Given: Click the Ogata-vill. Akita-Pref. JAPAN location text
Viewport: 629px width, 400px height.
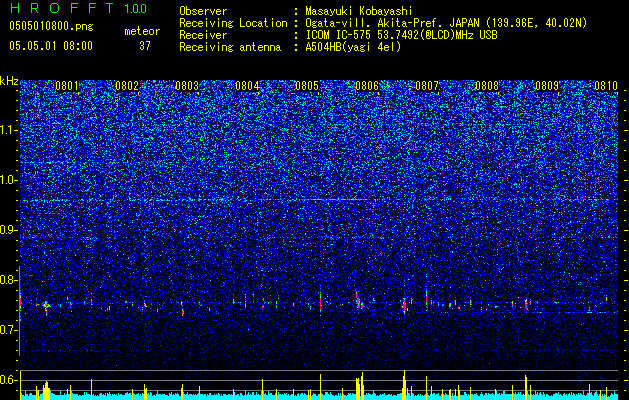Looking at the screenshot, I should pyautogui.click(x=446, y=23).
